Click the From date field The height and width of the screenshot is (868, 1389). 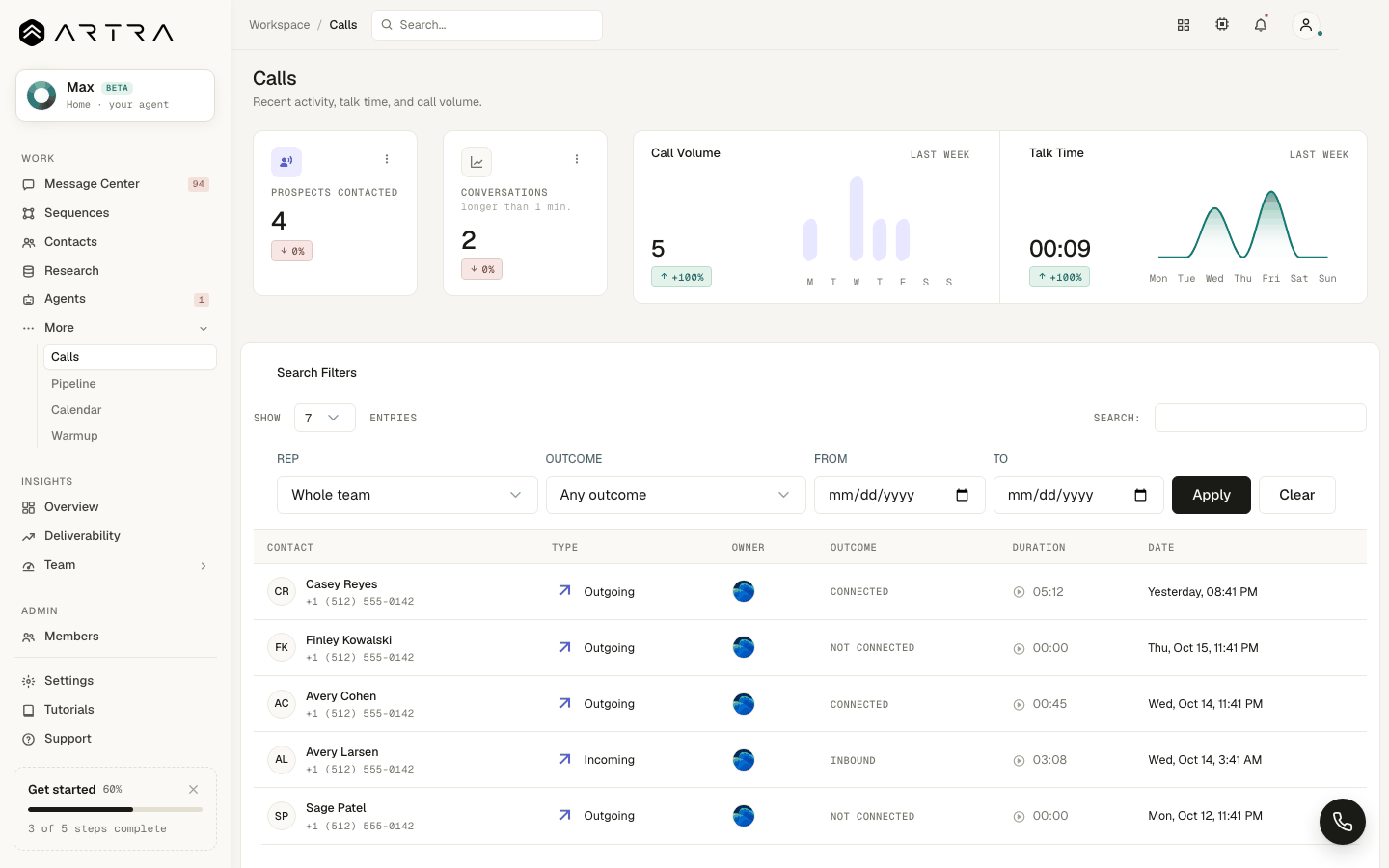(x=899, y=495)
